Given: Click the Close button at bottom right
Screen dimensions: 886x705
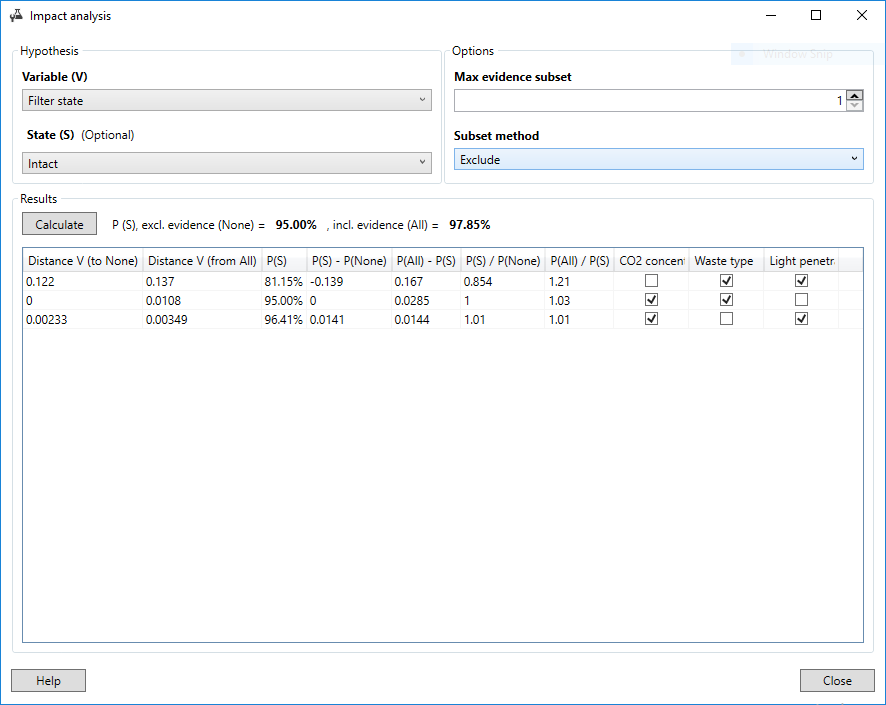Looking at the screenshot, I should [x=836, y=681].
